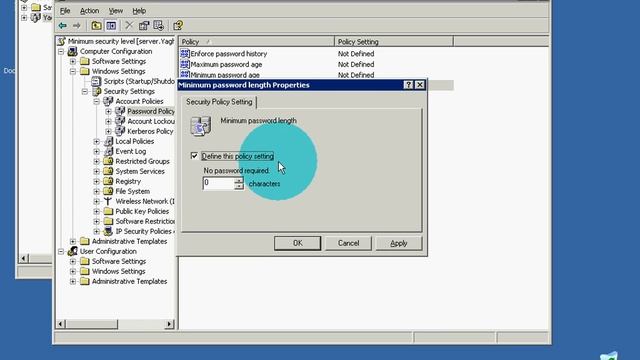Select the Security Policy Setting tab
The width and height of the screenshot is (640, 360).
(219, 102)
